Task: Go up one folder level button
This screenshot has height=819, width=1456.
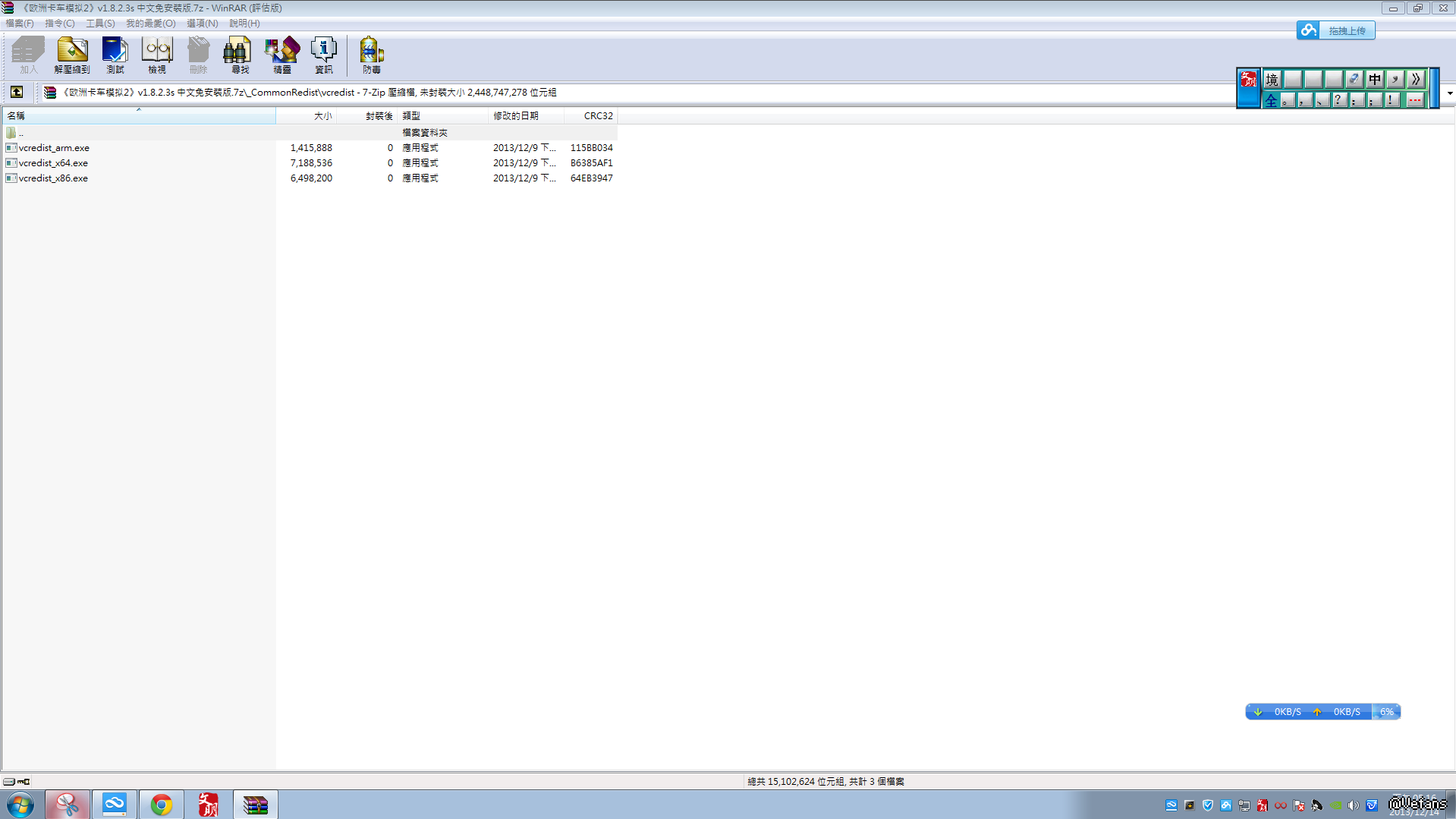Action: tap(17, 93)
